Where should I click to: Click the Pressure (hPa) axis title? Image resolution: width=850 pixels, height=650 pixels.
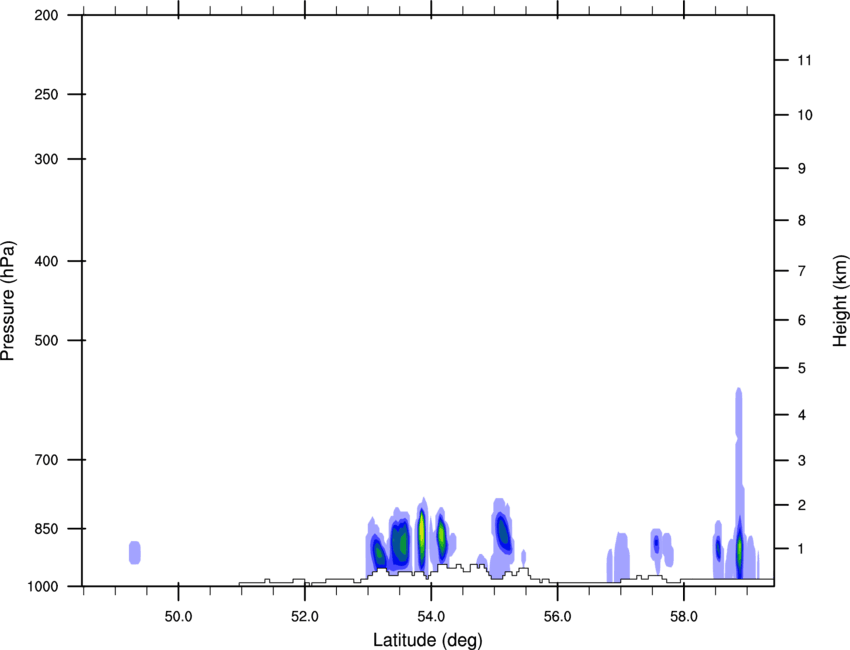tap(8, 300)
